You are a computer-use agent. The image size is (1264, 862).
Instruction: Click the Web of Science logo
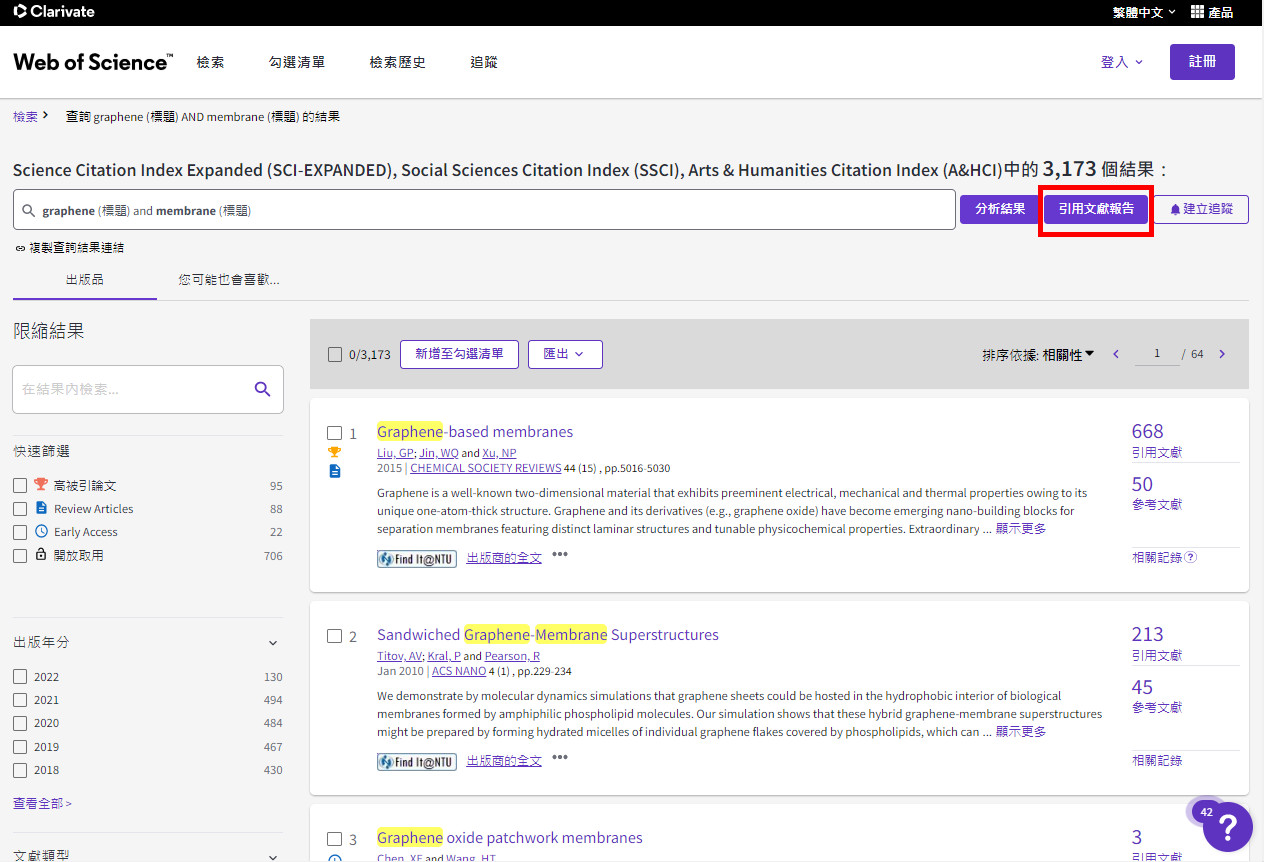(92, 62)
